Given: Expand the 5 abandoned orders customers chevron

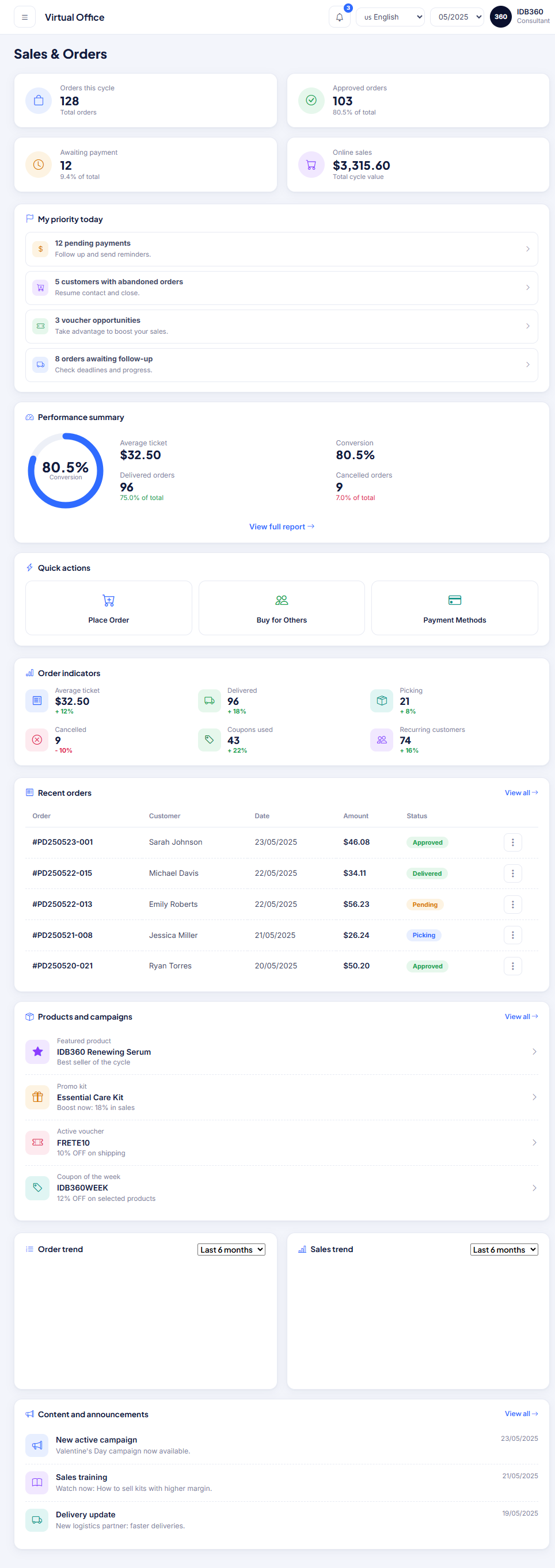Looking at the screenshot, I should click(527, 287).
